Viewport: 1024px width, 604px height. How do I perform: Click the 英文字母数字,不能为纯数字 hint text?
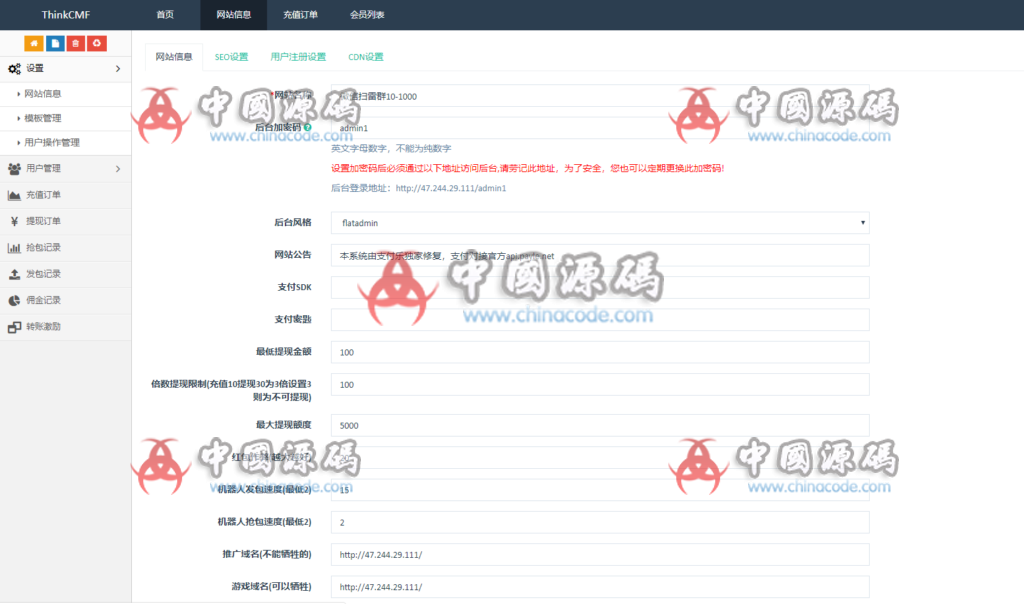tap(391, 148)
